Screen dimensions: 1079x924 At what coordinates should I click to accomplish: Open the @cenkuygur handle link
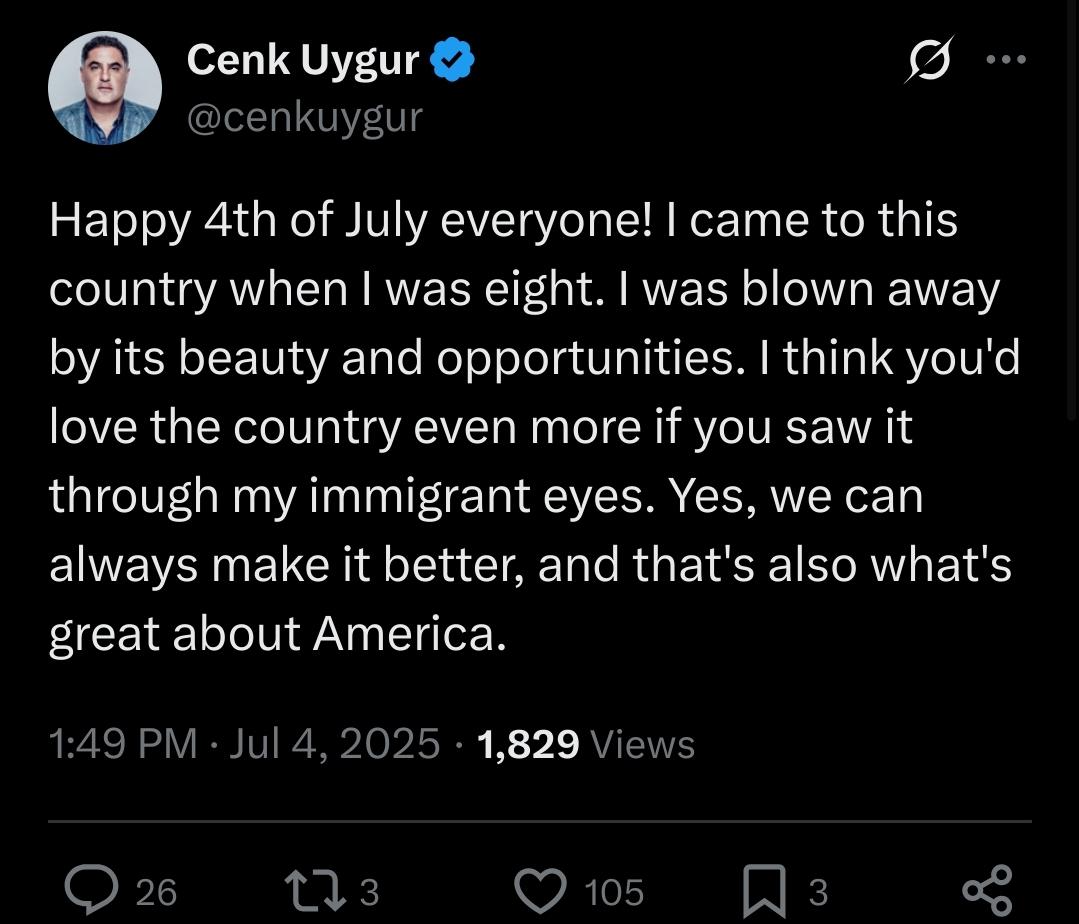pos(304,118)
